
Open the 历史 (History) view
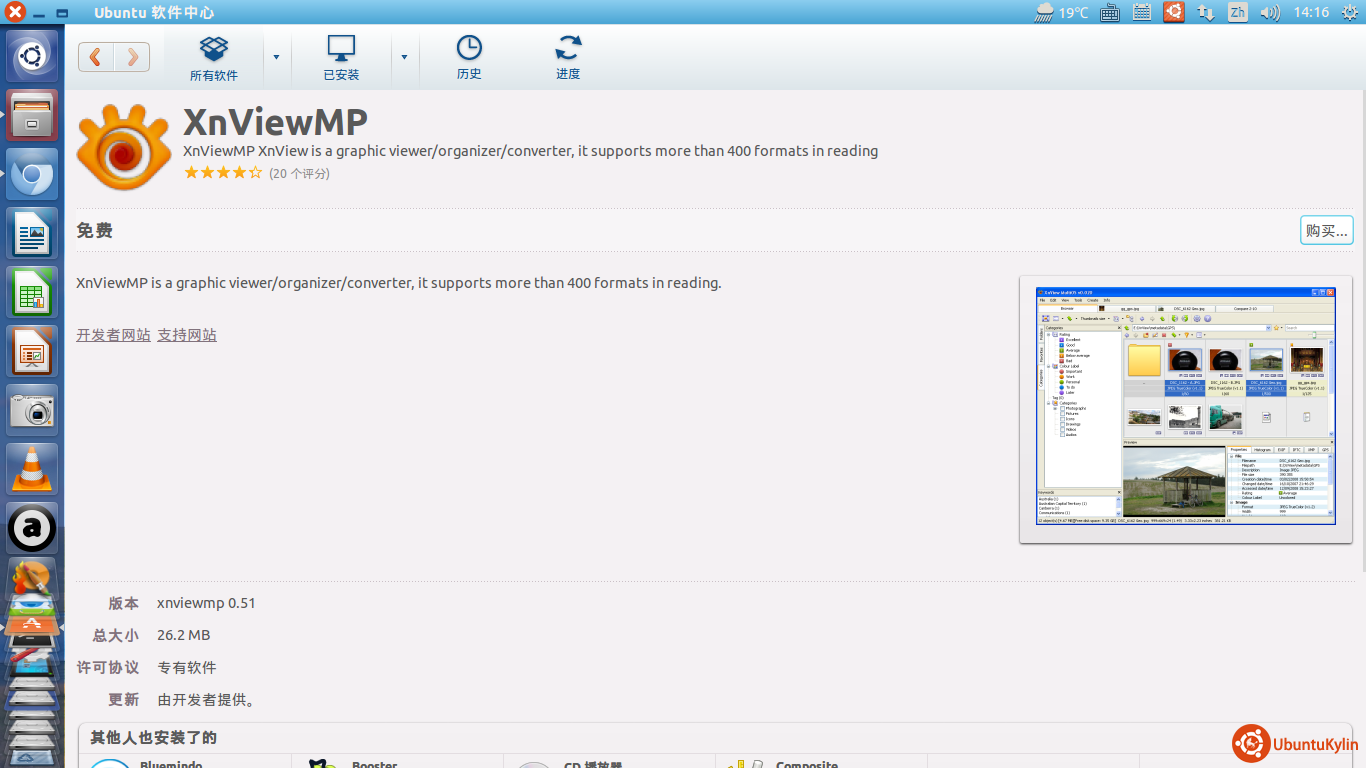coord(469,59)
